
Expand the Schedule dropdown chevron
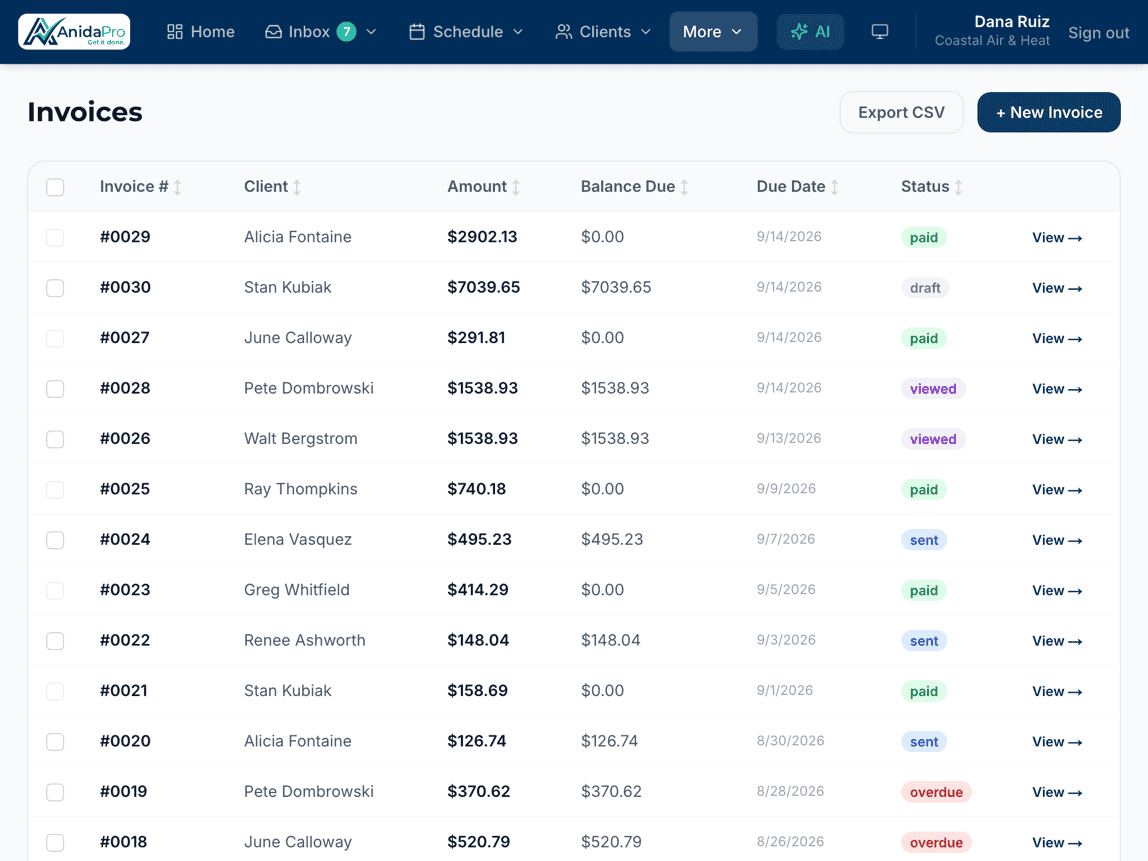coord(518,31)
